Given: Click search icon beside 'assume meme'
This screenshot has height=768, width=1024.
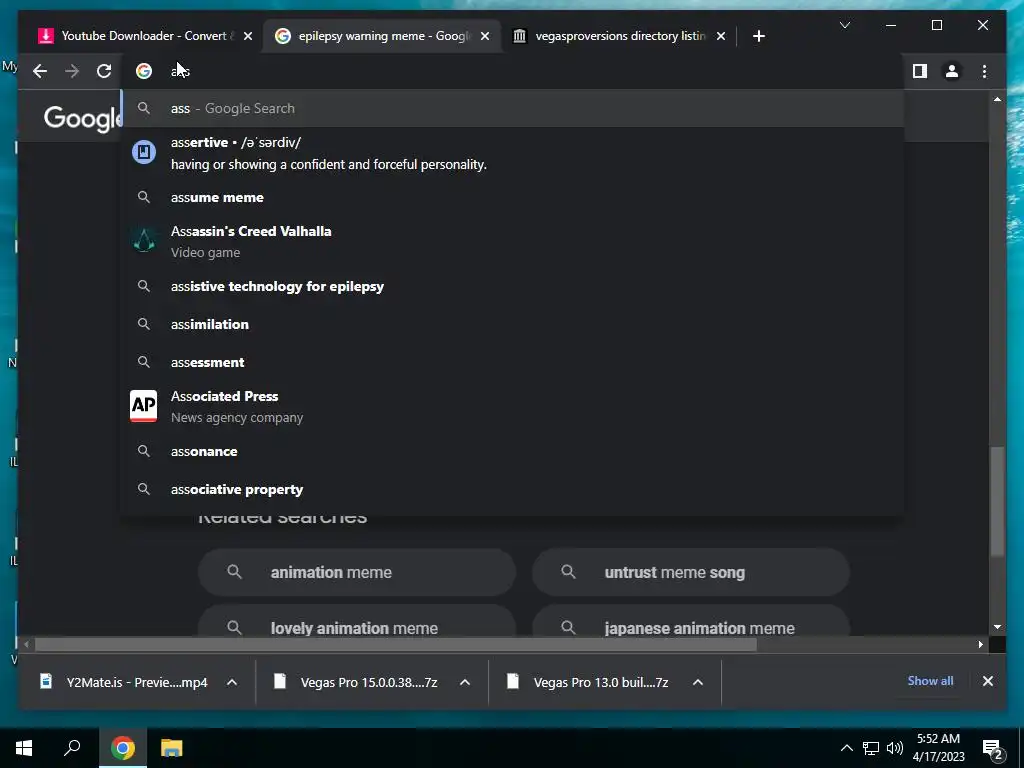Looking at the screenshot, I should tap(144, 197).
